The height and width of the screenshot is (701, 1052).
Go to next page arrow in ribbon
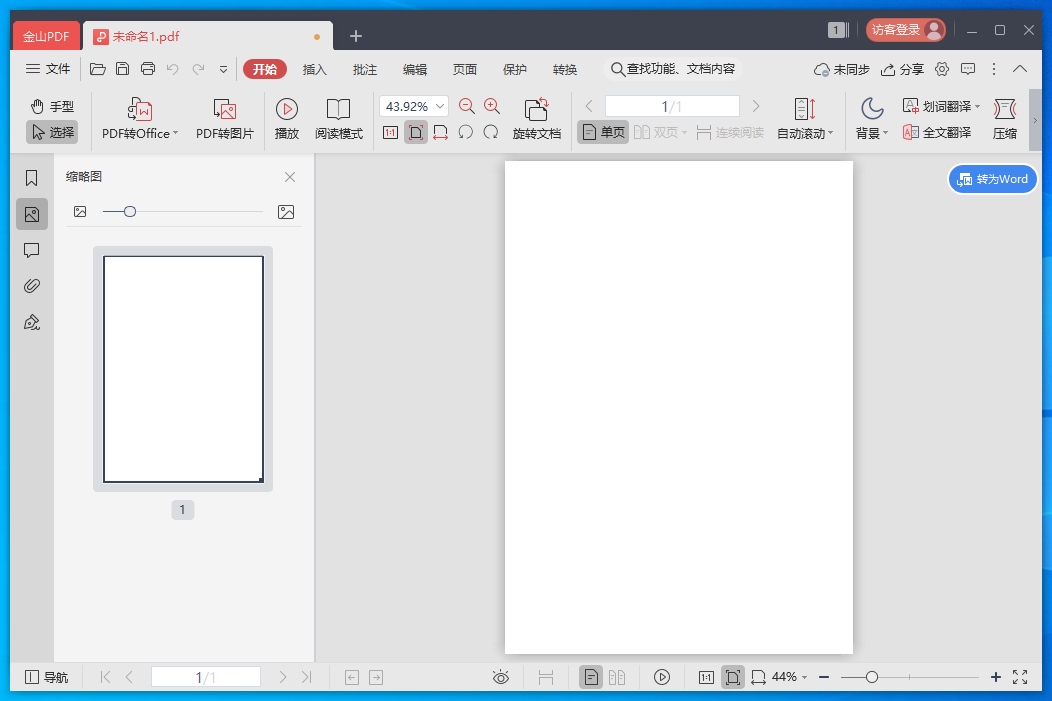(756, 106)
